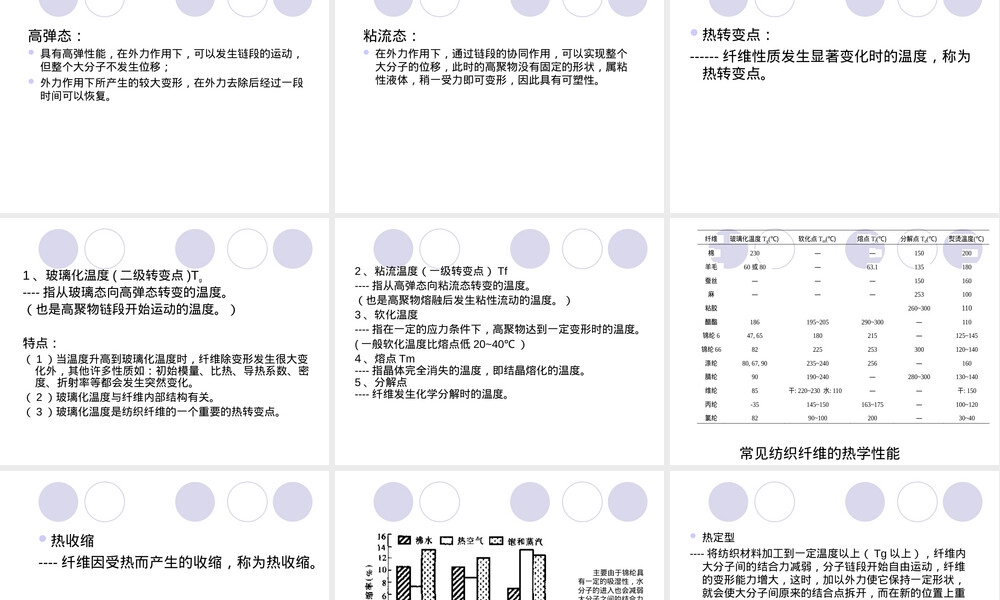
Task: Click the '235~240' cell
Action: (x=817, y=363)
